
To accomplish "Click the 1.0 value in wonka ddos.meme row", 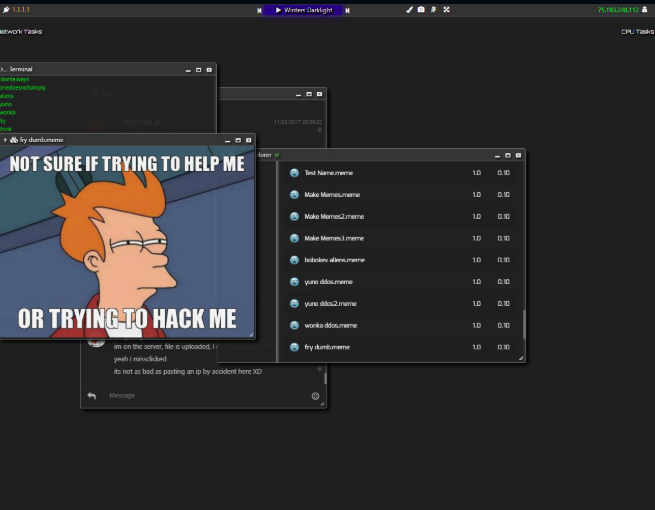I will pos(477,325).
